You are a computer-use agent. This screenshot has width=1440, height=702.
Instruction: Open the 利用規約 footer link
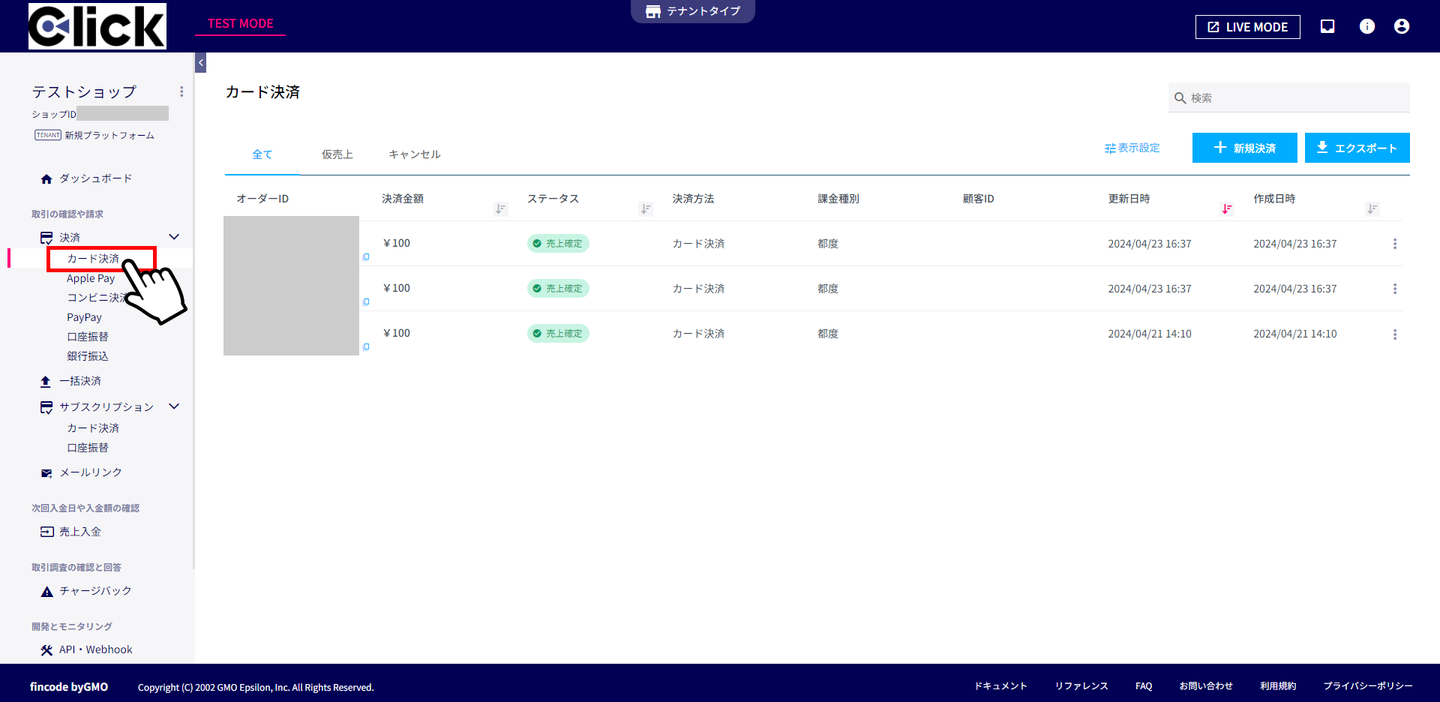[1278, 687]
